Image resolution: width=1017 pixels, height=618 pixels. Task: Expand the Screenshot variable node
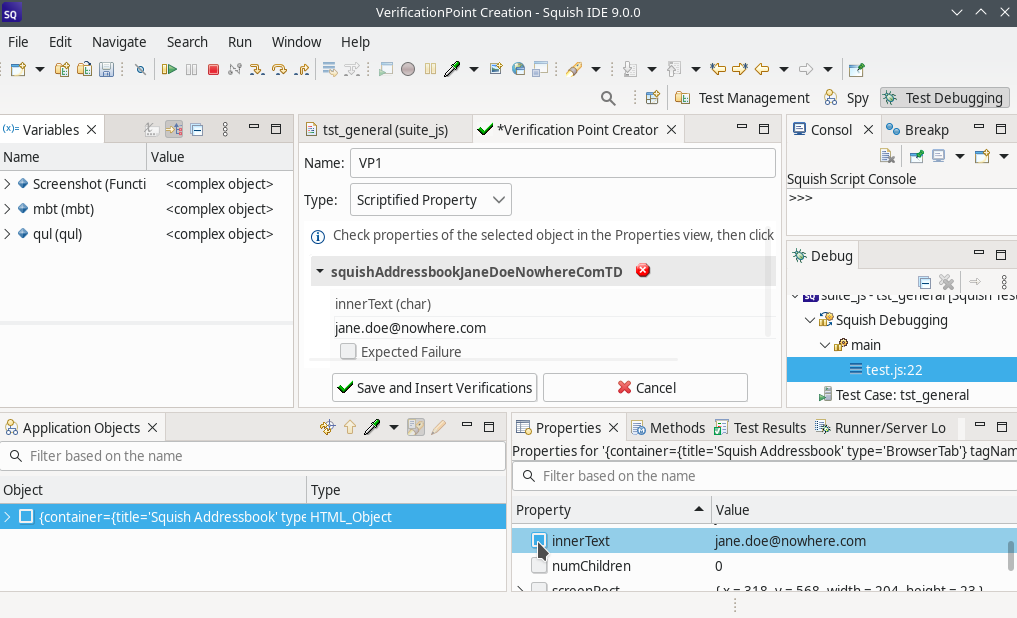click(8, 184)
